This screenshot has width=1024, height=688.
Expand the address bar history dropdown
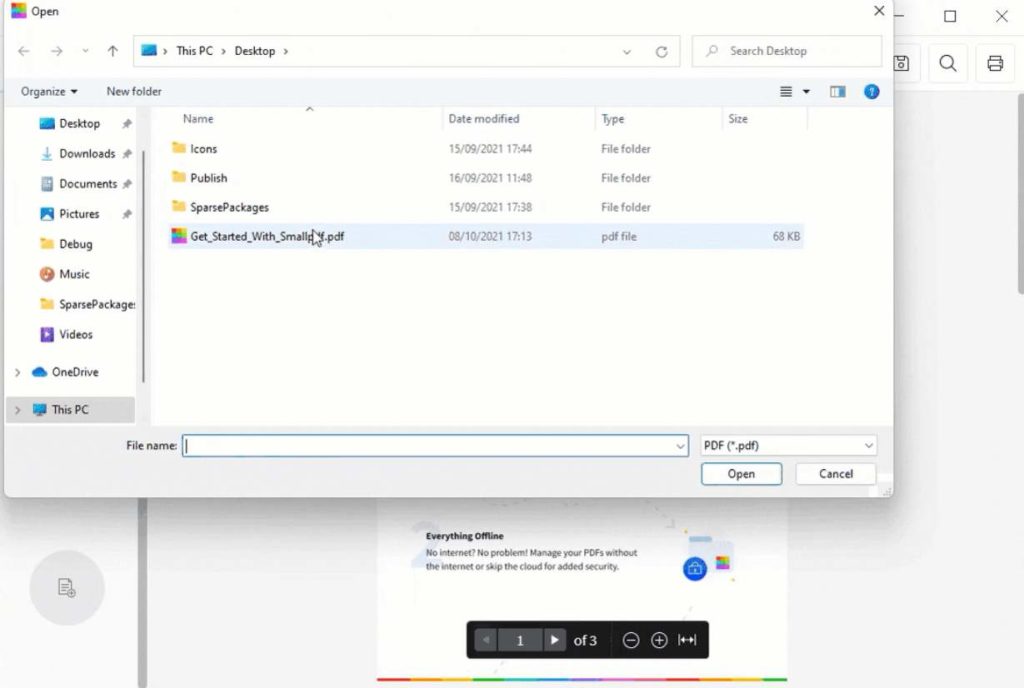click(627, 52)
